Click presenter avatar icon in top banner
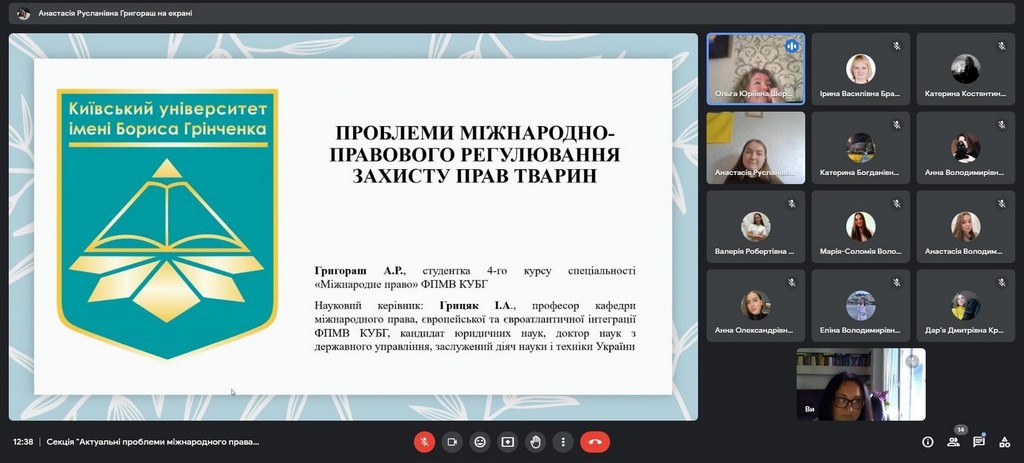The image size is (1024, 463). click(23, 13)
